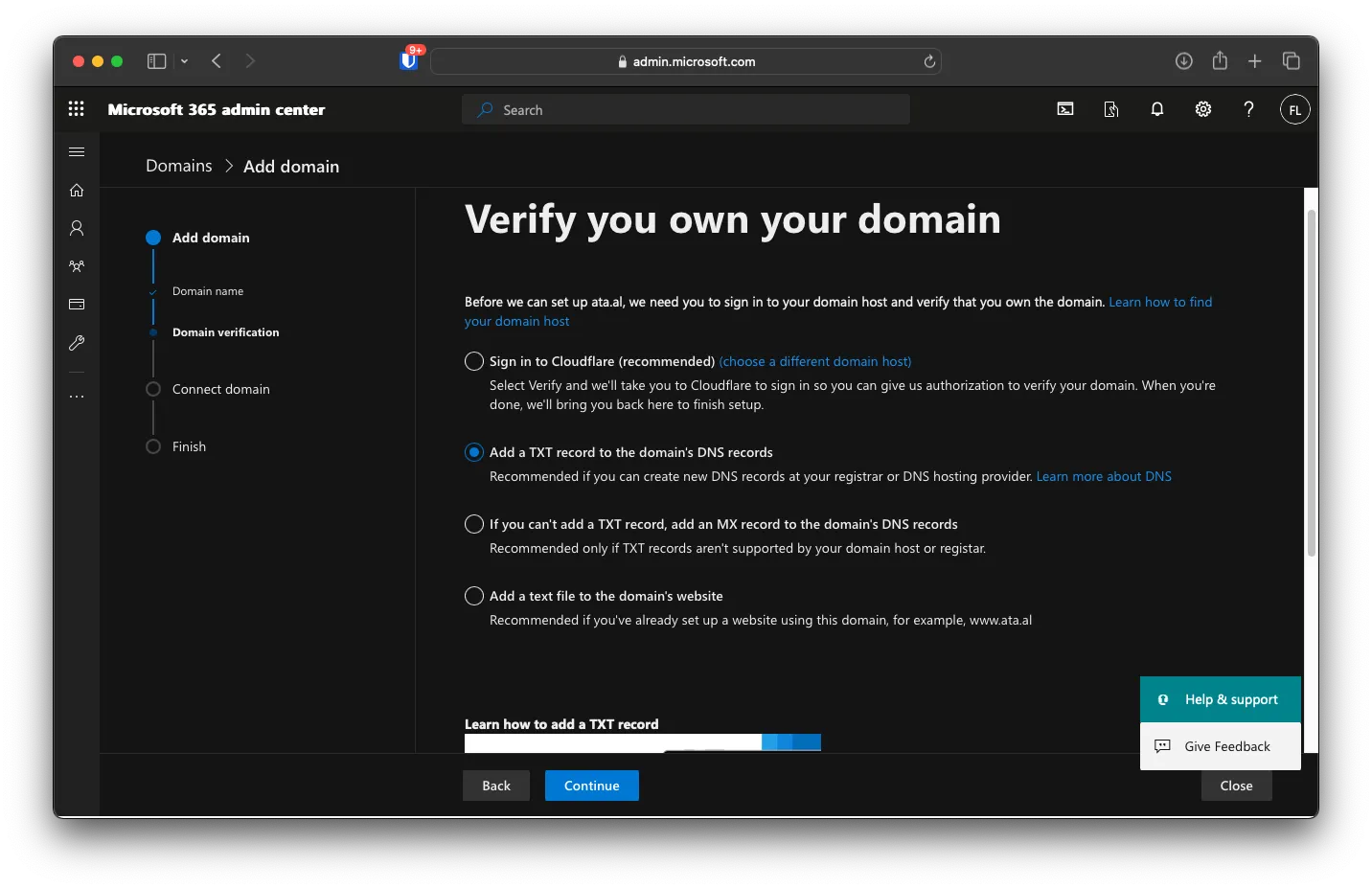1372x889 pixels.
Task: Click the Verify you own your domain heading
Action: click(x=733, y=220)
